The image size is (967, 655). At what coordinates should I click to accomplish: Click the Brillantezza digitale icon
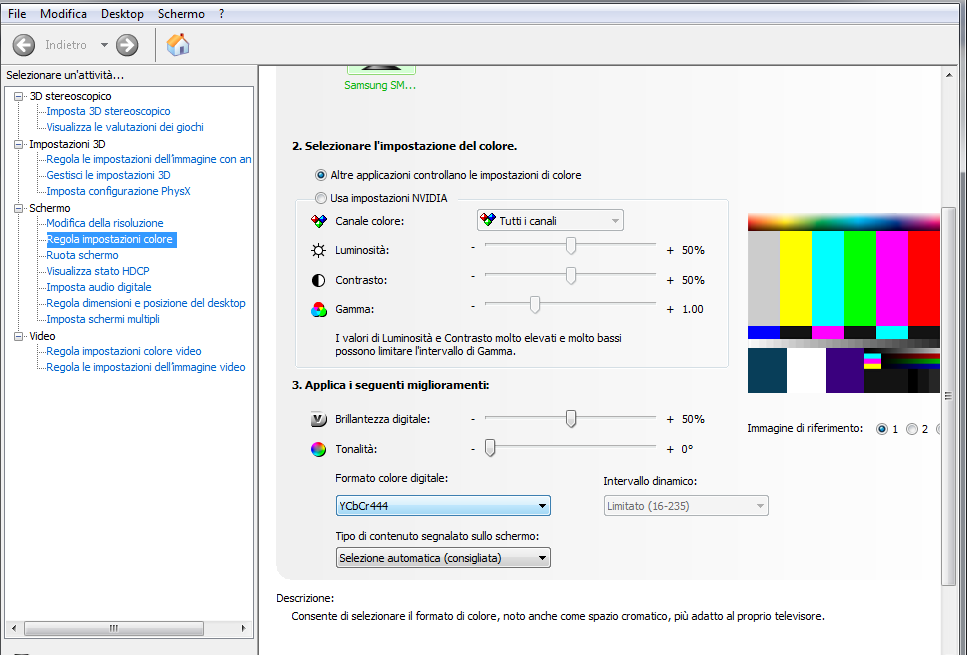(319, 419)
